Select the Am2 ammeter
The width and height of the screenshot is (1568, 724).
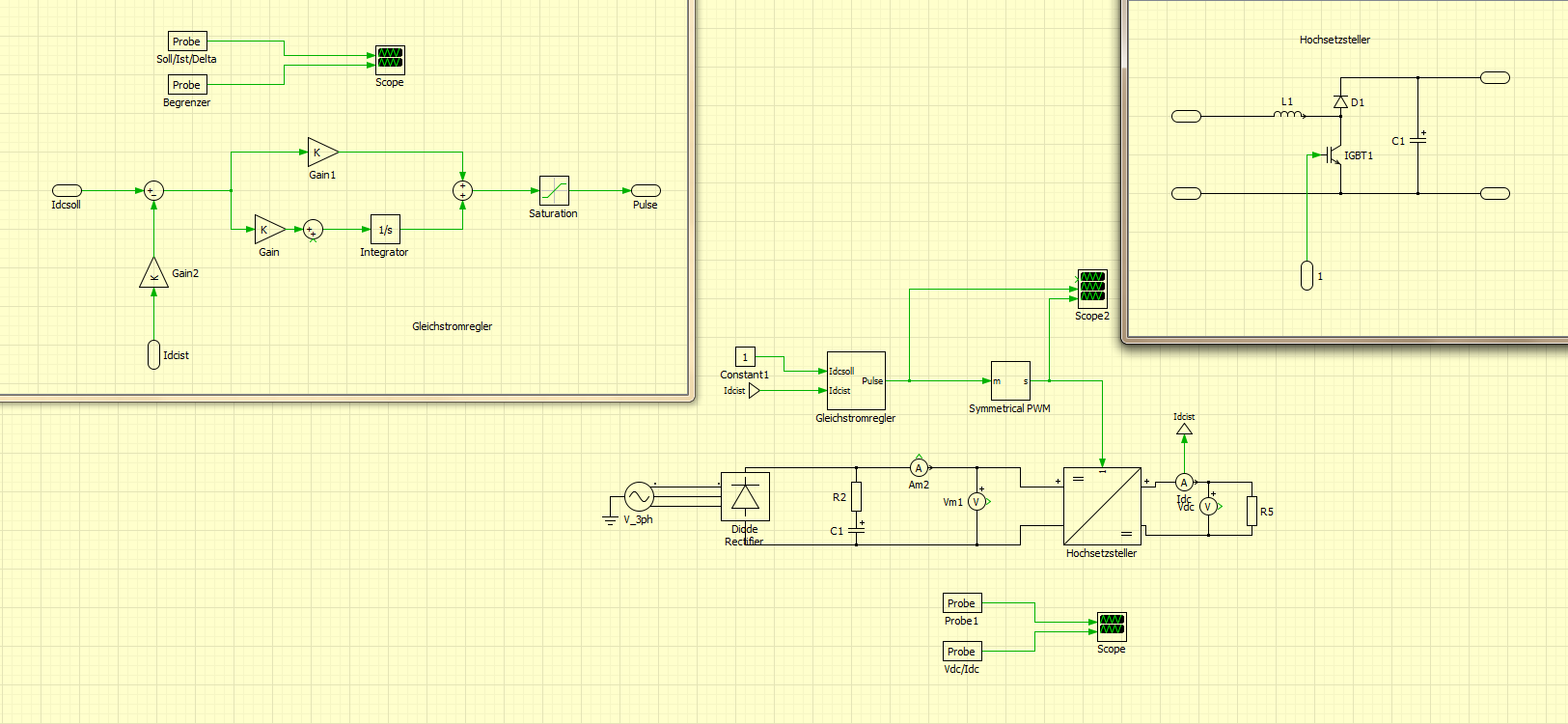coord(919,468)
